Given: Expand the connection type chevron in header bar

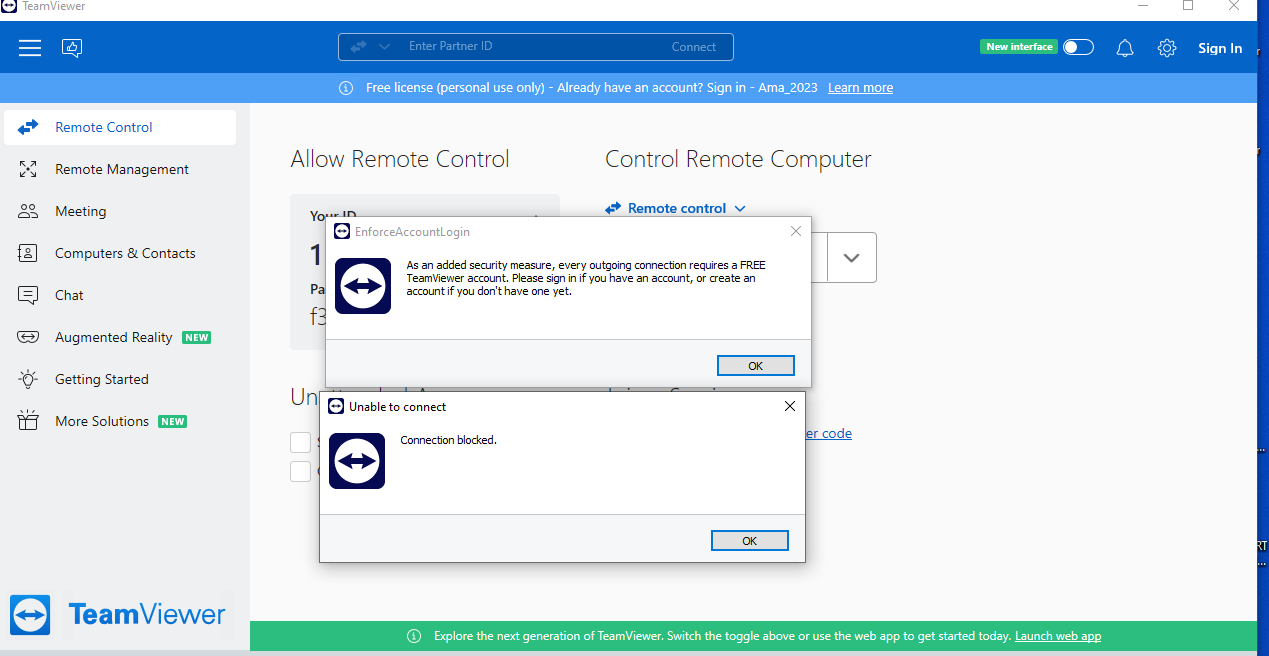Looking at the screenshot, I should [x=385, y=46].
